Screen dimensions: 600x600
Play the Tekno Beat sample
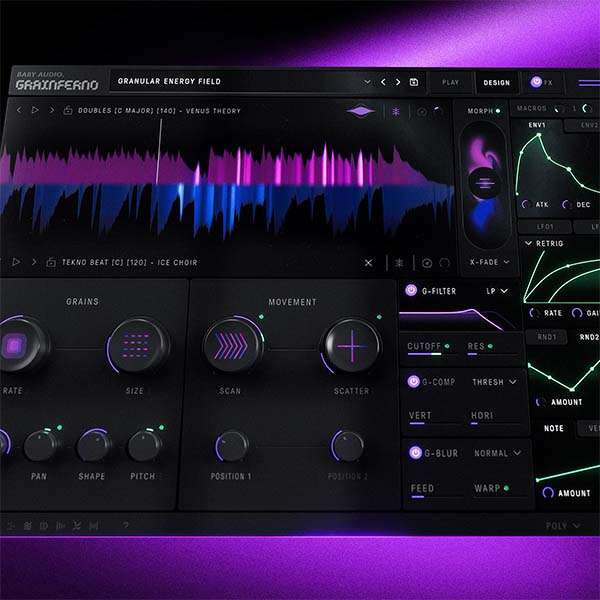pyautogui.click(x=16, y=262)
